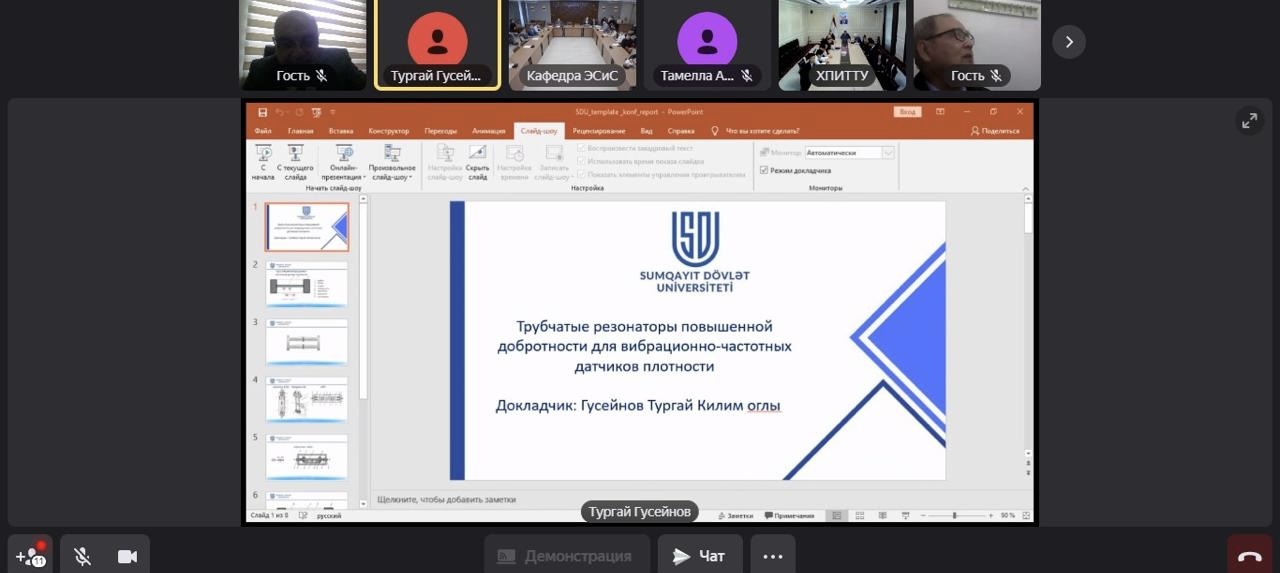Viewport: 1280px width, 573px height.
Task: Open the 'Произвольное слайд-шоу' dropdown
Action: point(392,162)
